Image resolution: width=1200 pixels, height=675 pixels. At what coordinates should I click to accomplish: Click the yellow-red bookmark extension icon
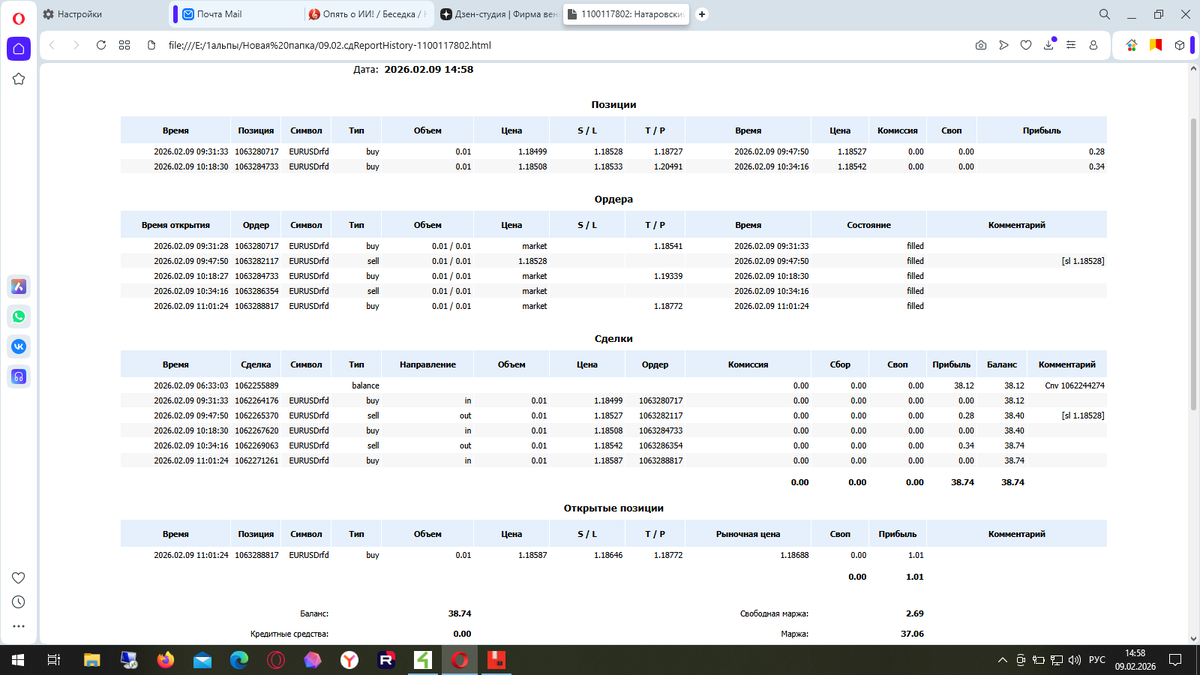pos(1155,45)
